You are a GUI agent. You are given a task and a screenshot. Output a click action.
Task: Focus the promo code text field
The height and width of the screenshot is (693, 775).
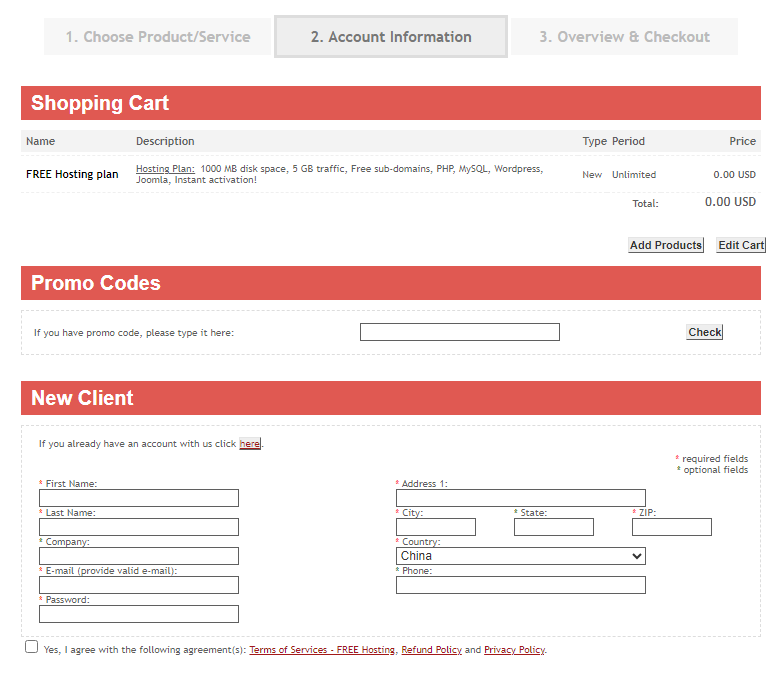point(459,332)
